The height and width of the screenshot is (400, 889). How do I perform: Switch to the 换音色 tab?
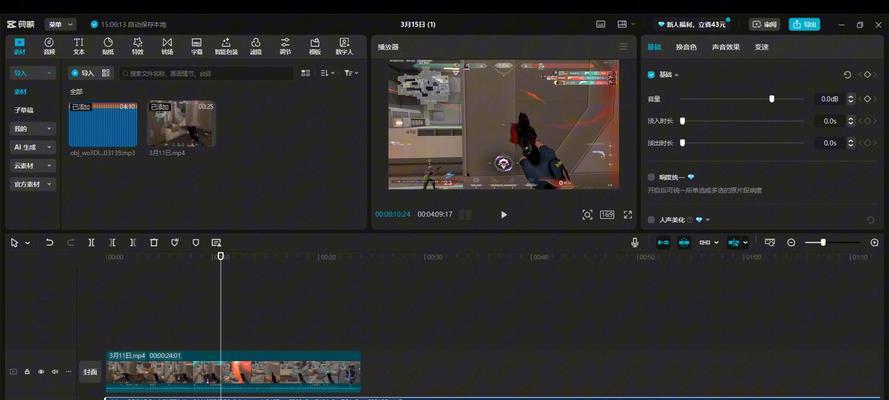686,47
